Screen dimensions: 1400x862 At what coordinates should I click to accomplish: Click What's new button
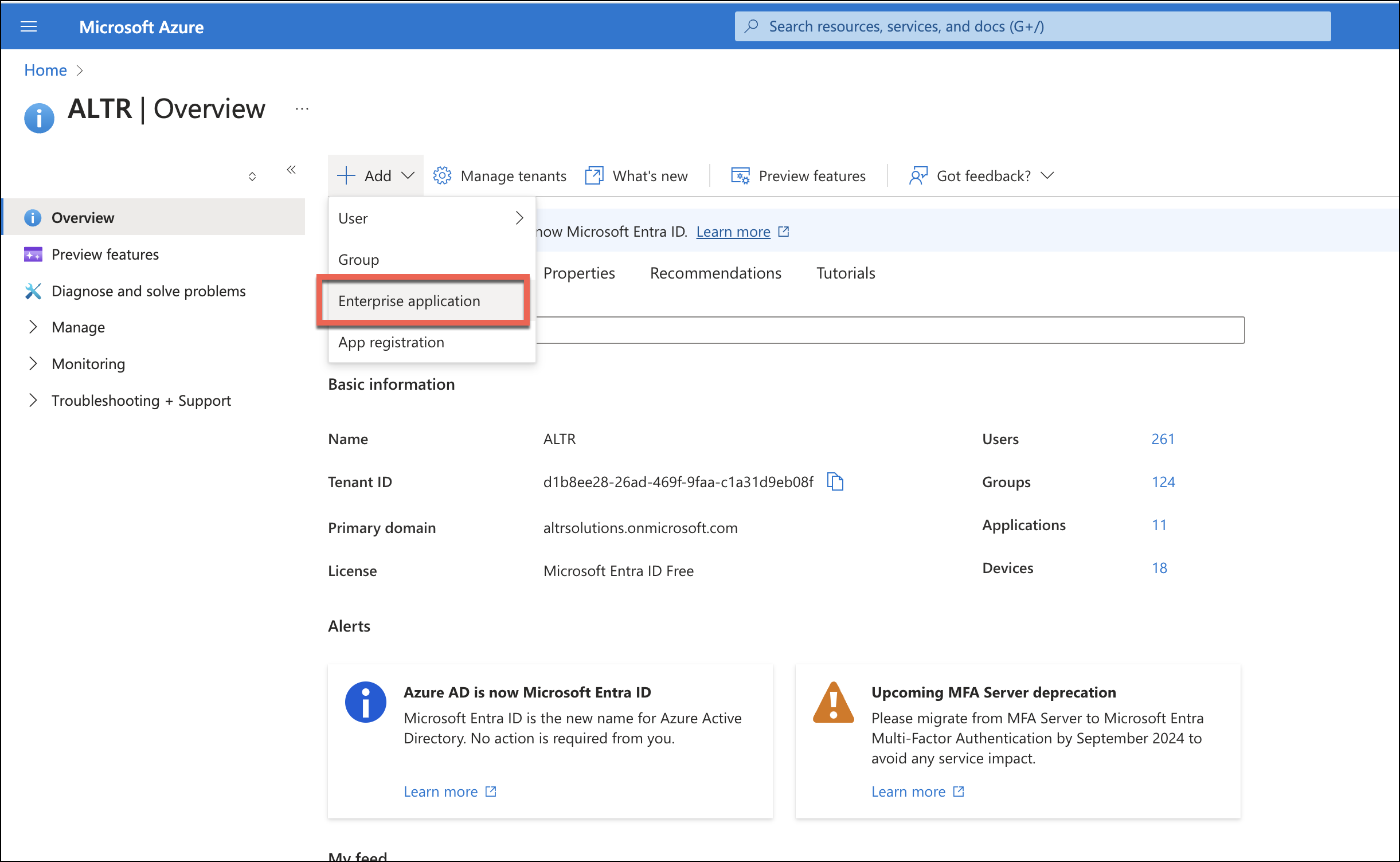tap(636, 175)
